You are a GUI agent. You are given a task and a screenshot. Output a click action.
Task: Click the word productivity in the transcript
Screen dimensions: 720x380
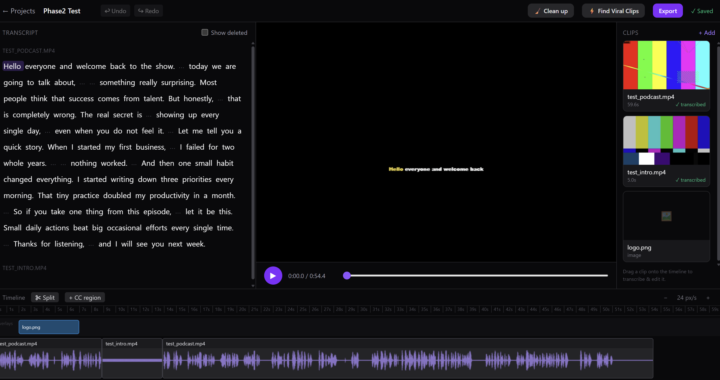point(169,196)
